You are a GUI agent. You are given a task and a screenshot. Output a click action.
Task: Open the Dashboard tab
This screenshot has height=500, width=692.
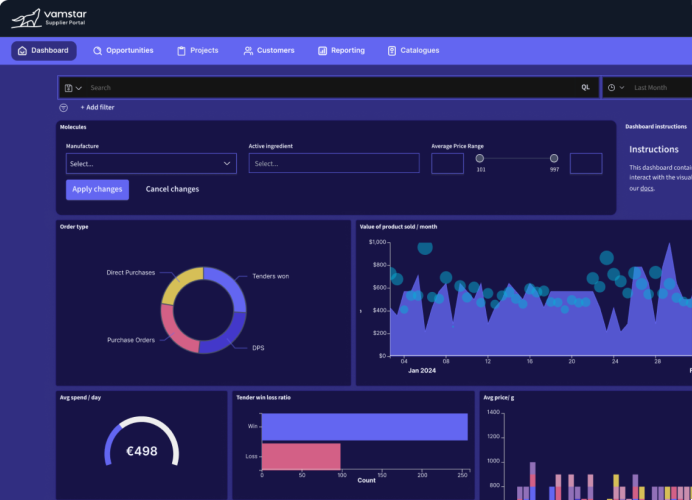44,51
